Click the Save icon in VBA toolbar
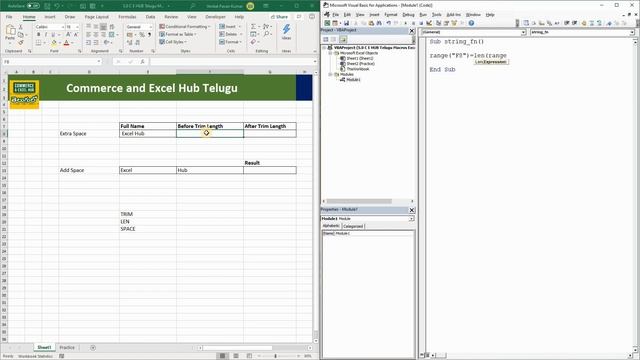 [346, 23]
